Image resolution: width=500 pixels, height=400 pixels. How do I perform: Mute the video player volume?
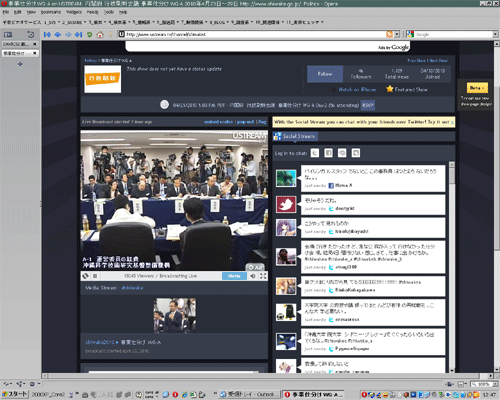253,276
